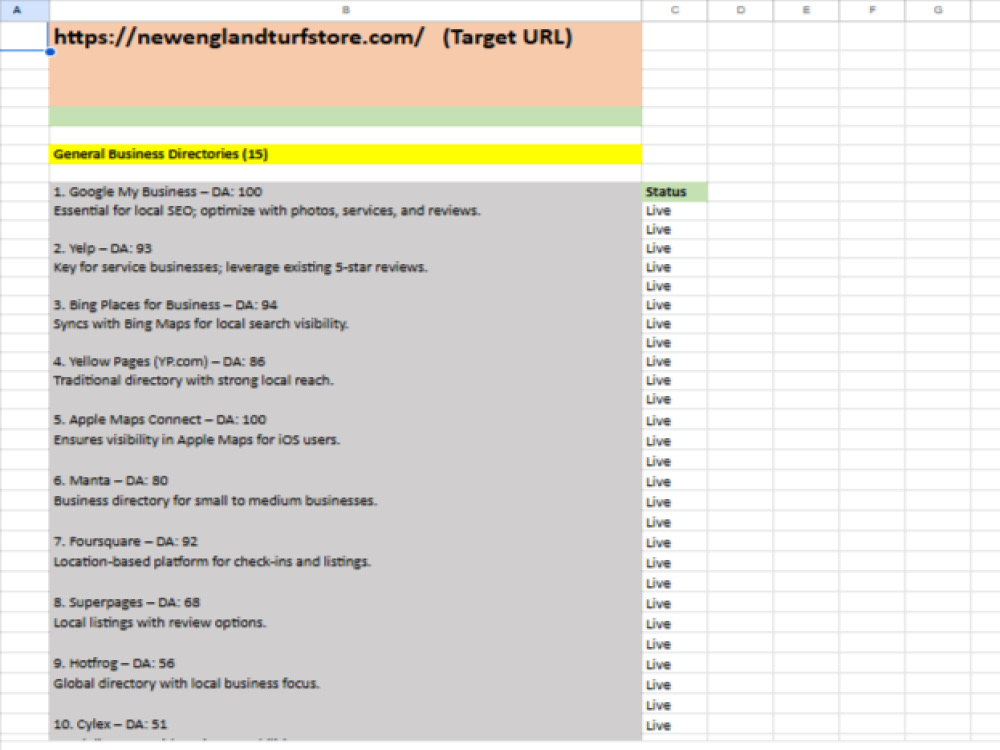Select column G header
The height and width of the screenshot is (750, 1000).
click(x=938, y=10)
